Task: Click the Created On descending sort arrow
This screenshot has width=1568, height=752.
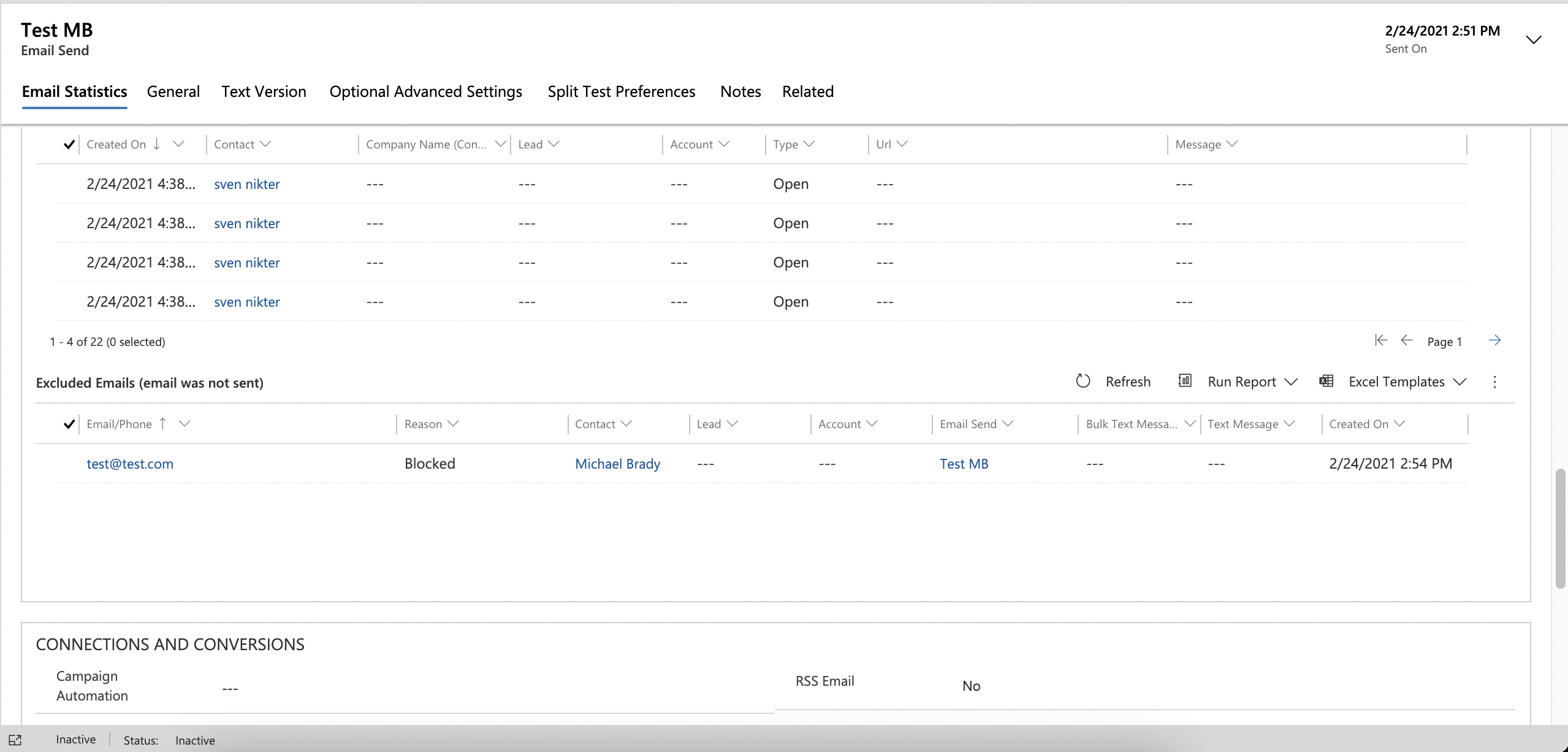Action: [x=157, y=144]
